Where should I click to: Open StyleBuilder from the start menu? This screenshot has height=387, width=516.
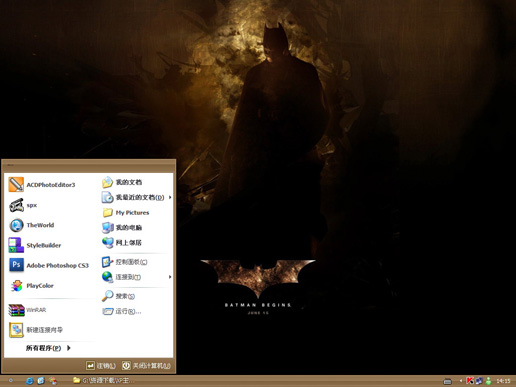click(35, 245)
